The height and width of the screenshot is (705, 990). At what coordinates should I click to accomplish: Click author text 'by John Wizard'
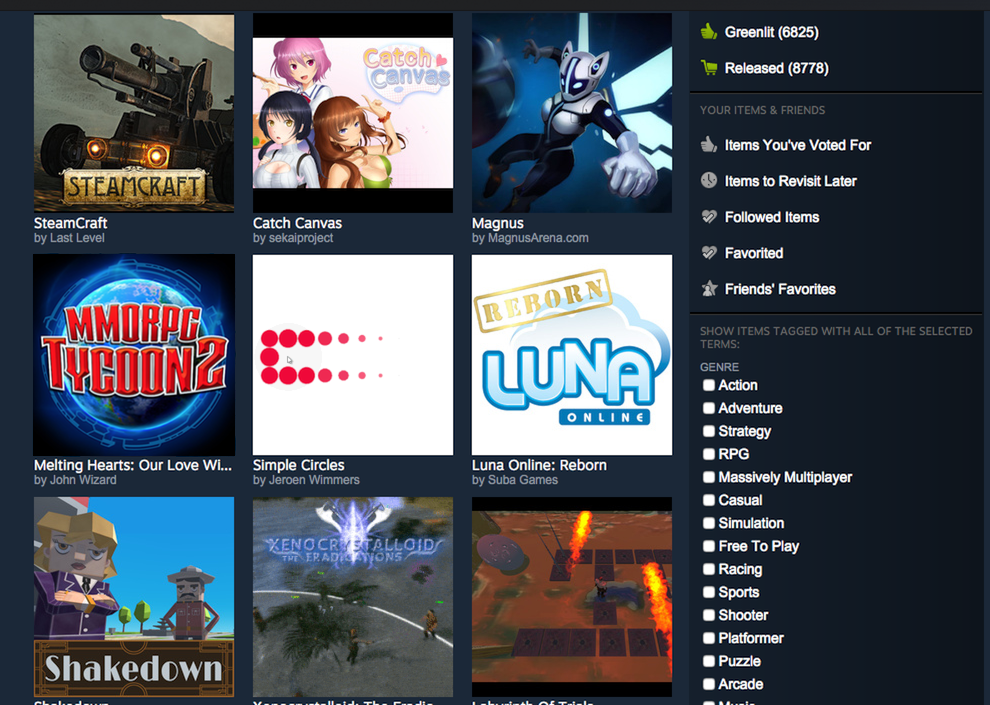[75, 480]
